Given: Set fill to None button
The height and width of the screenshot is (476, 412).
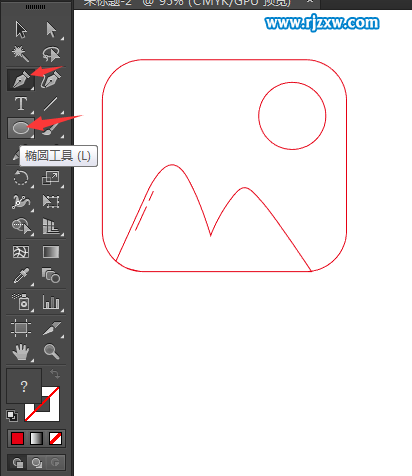Looking at the screenshot, I should pos(55,438).
